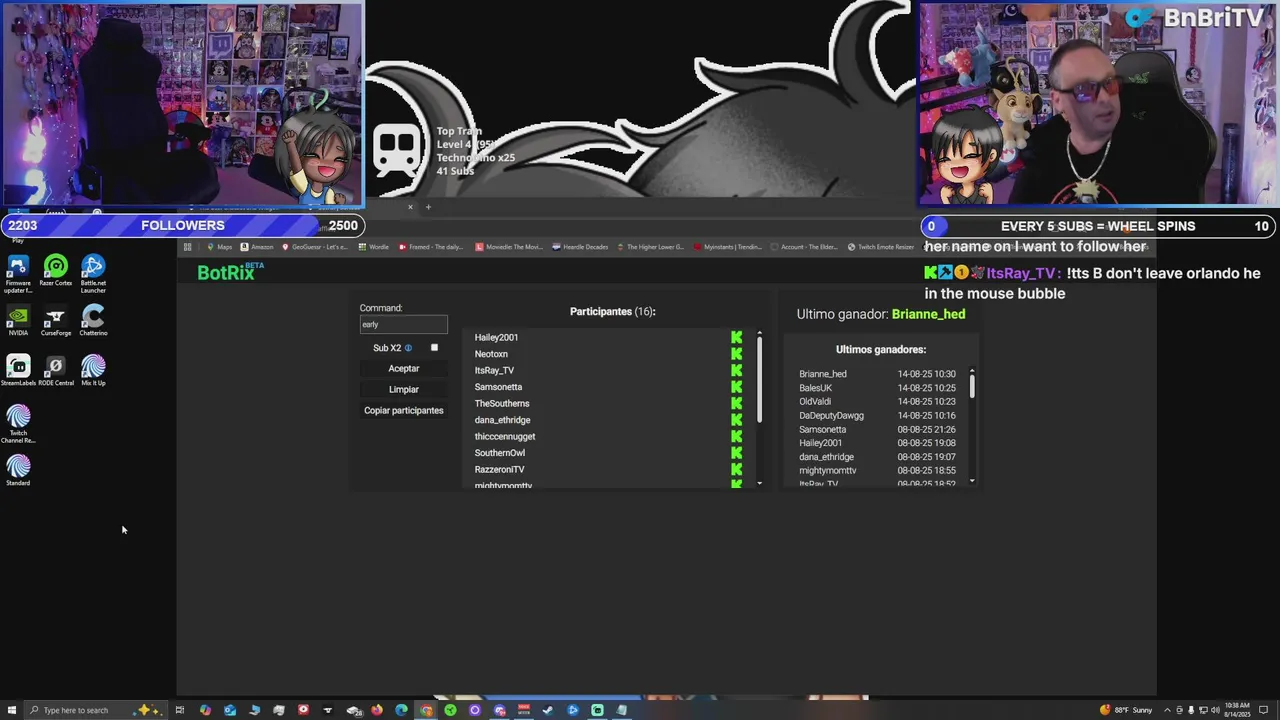Open Firefox from the taskbar
Image resolution: width=1280 pixels, height=720 pixels.
coord(377,710)
